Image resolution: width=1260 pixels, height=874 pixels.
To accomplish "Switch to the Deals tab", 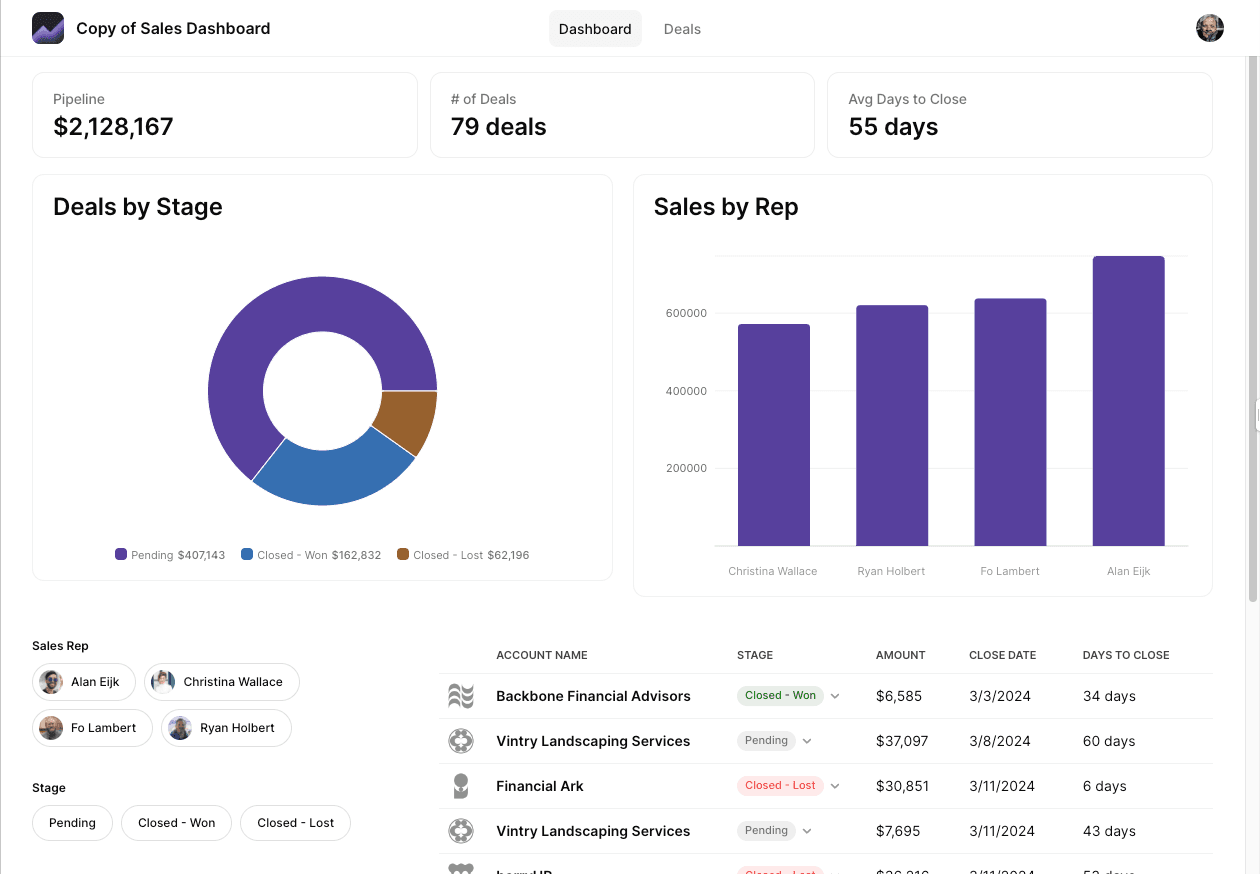I will click(682, 28).
